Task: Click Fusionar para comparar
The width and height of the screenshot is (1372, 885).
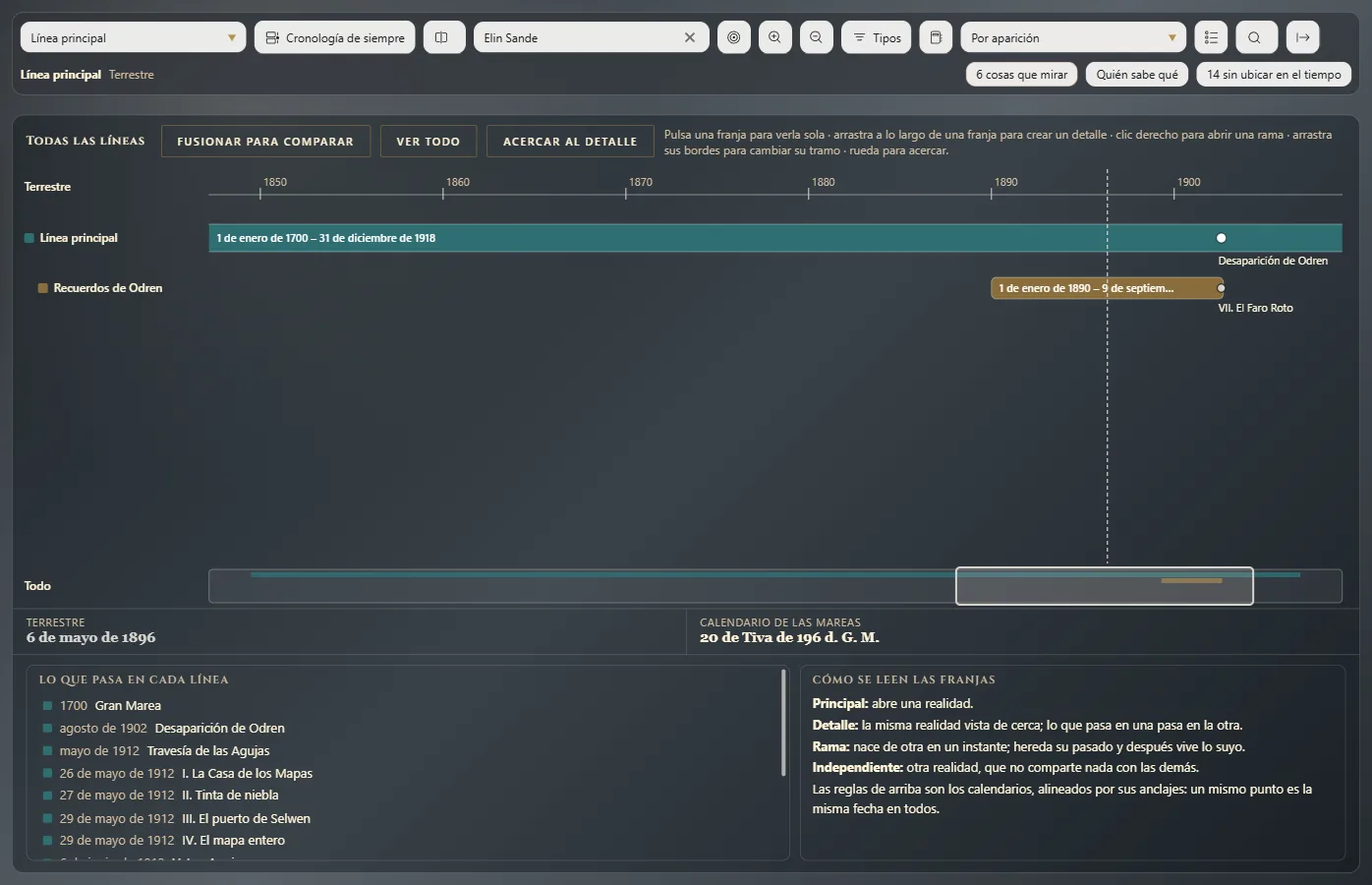Action: point(265,142)
